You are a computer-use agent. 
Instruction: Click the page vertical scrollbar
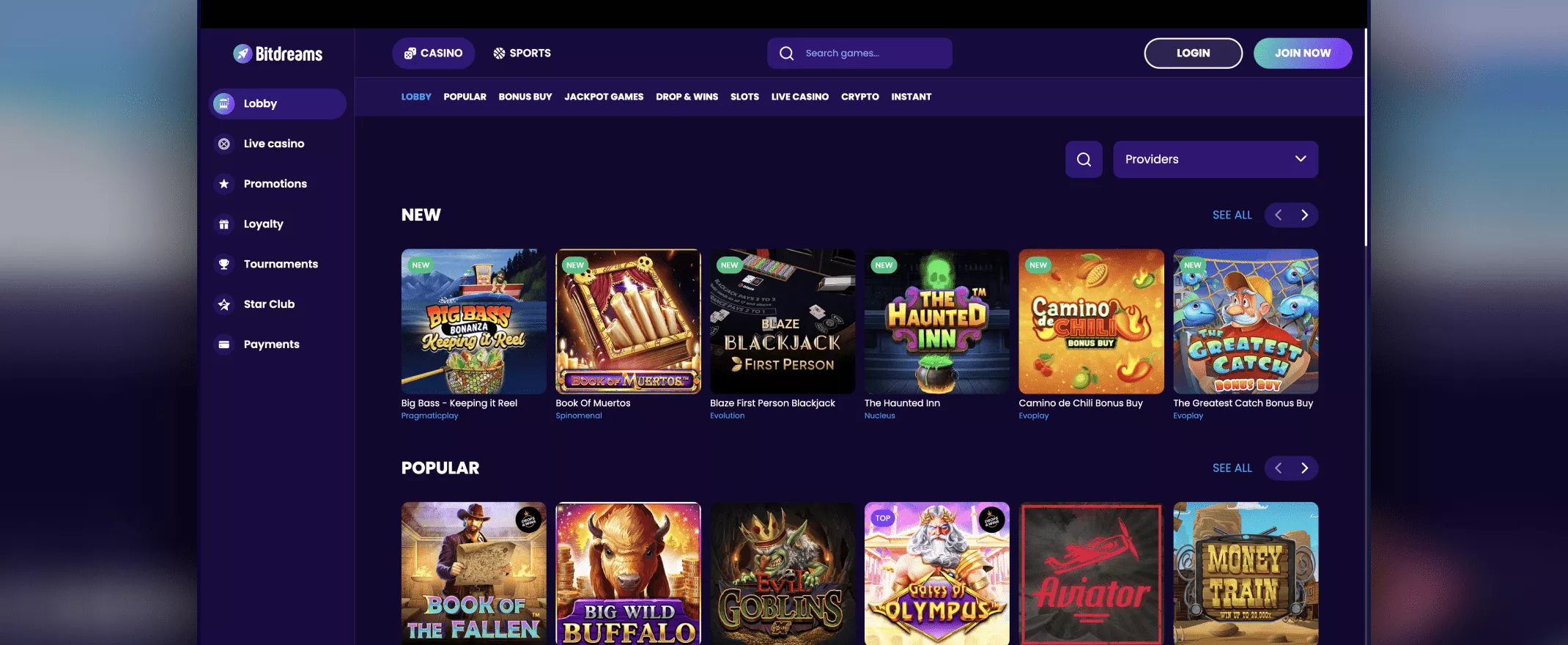(x=1367, y=138)
